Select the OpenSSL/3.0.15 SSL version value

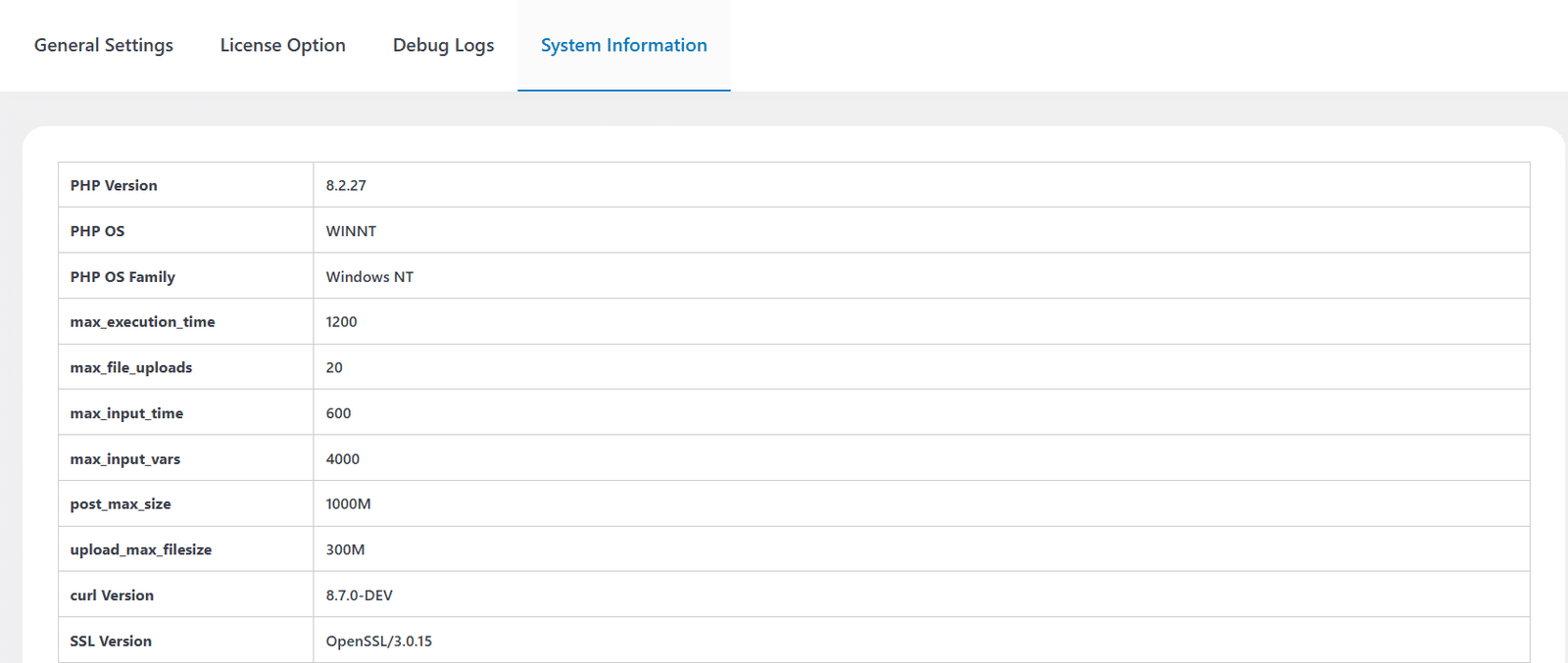coord(378,641)
